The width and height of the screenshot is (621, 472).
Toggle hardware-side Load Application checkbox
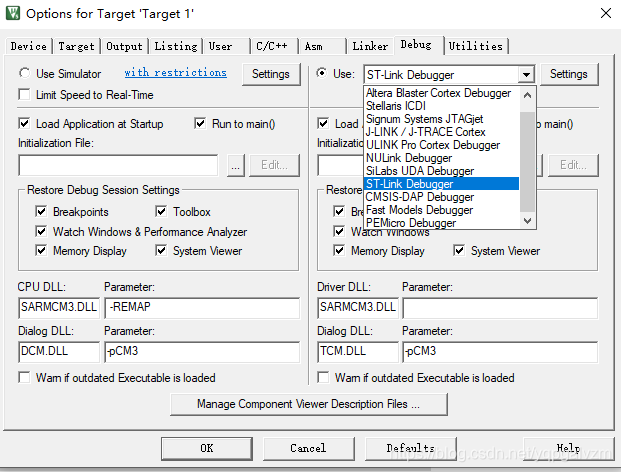[x=323, y=124]
